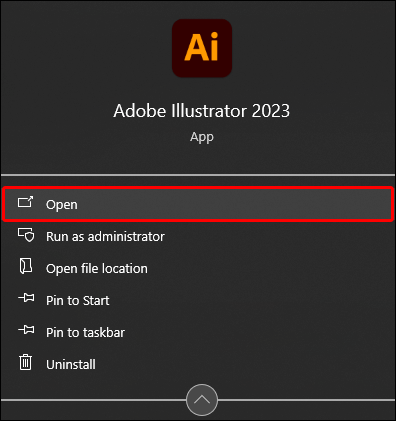
Task: Select Pin to Start
Action: [x=198, y=300]
